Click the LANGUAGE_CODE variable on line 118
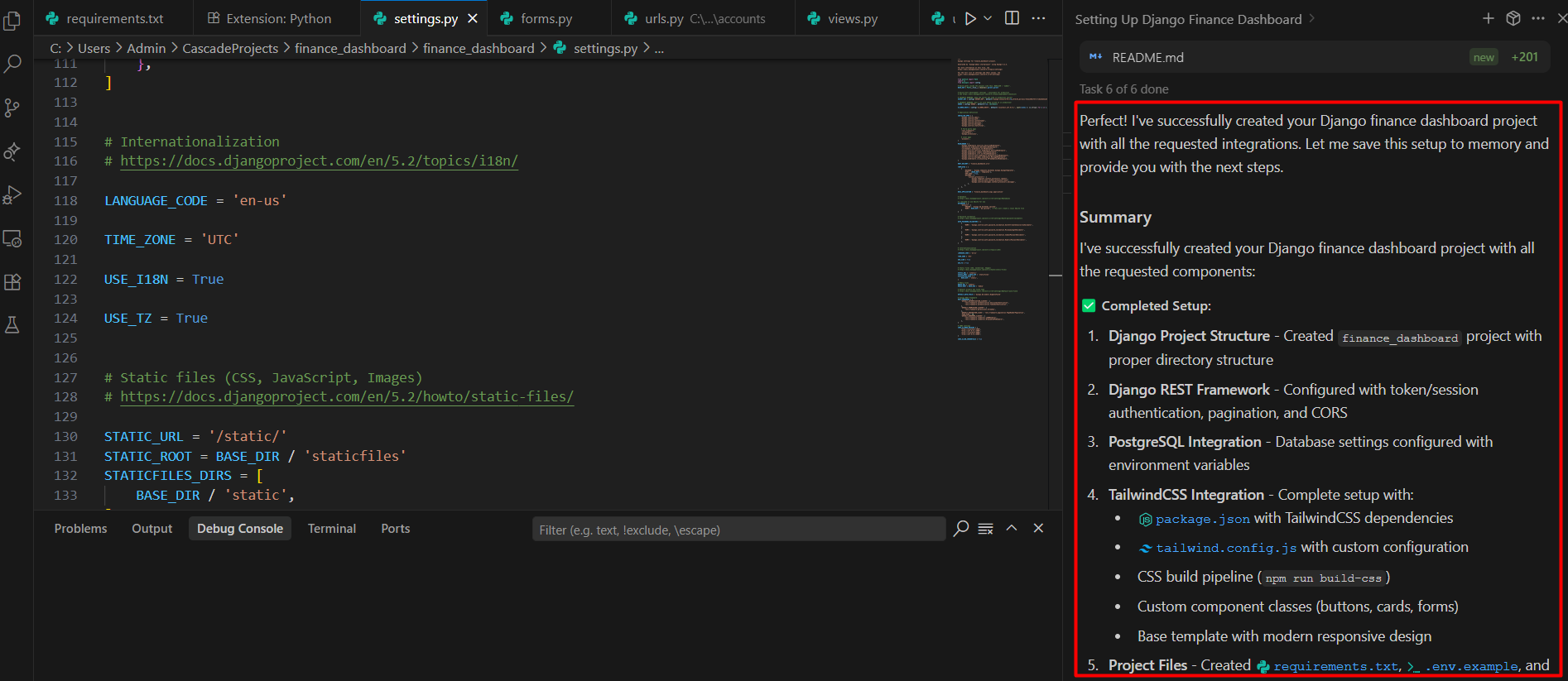Screen dimensions: 1568x681 coord(156,201)
